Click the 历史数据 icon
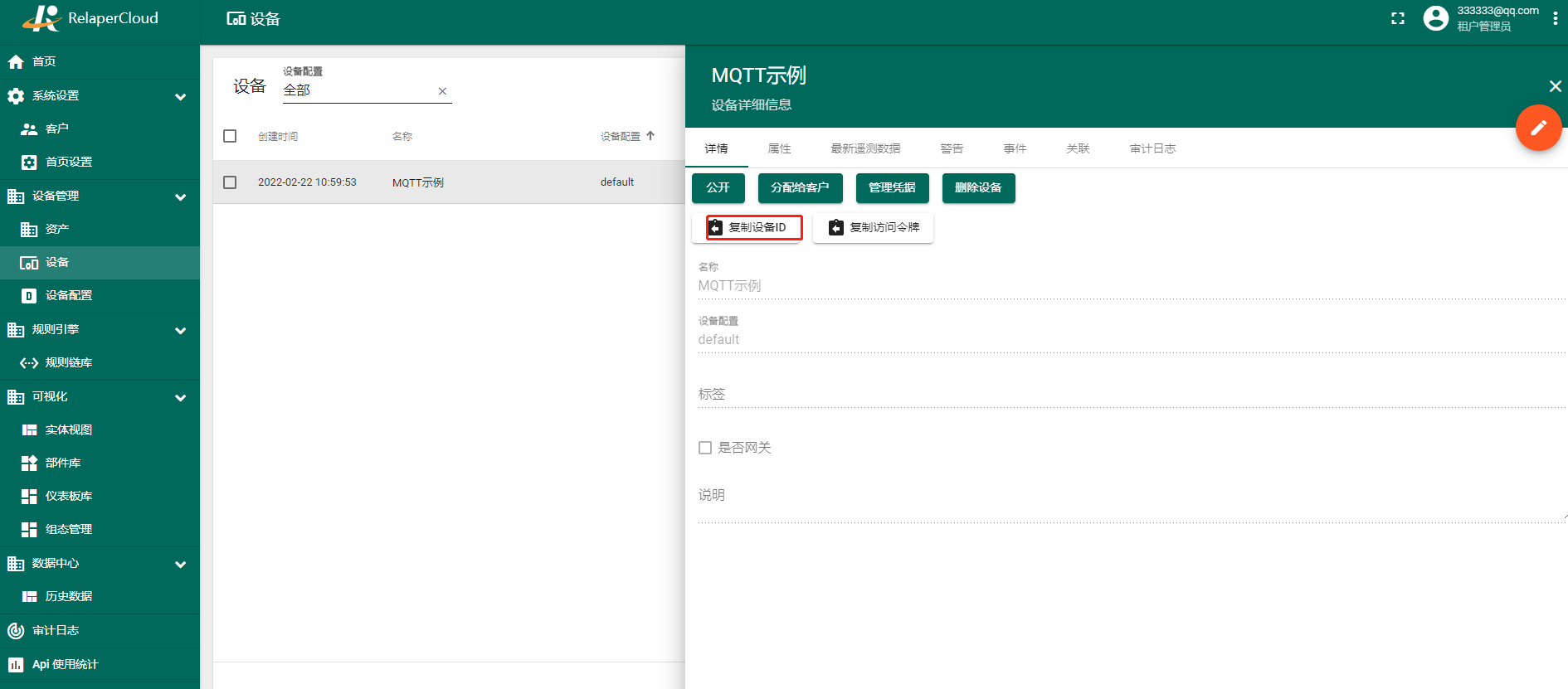This screenshot has width=1568, height=689. (x=29, y=596)
